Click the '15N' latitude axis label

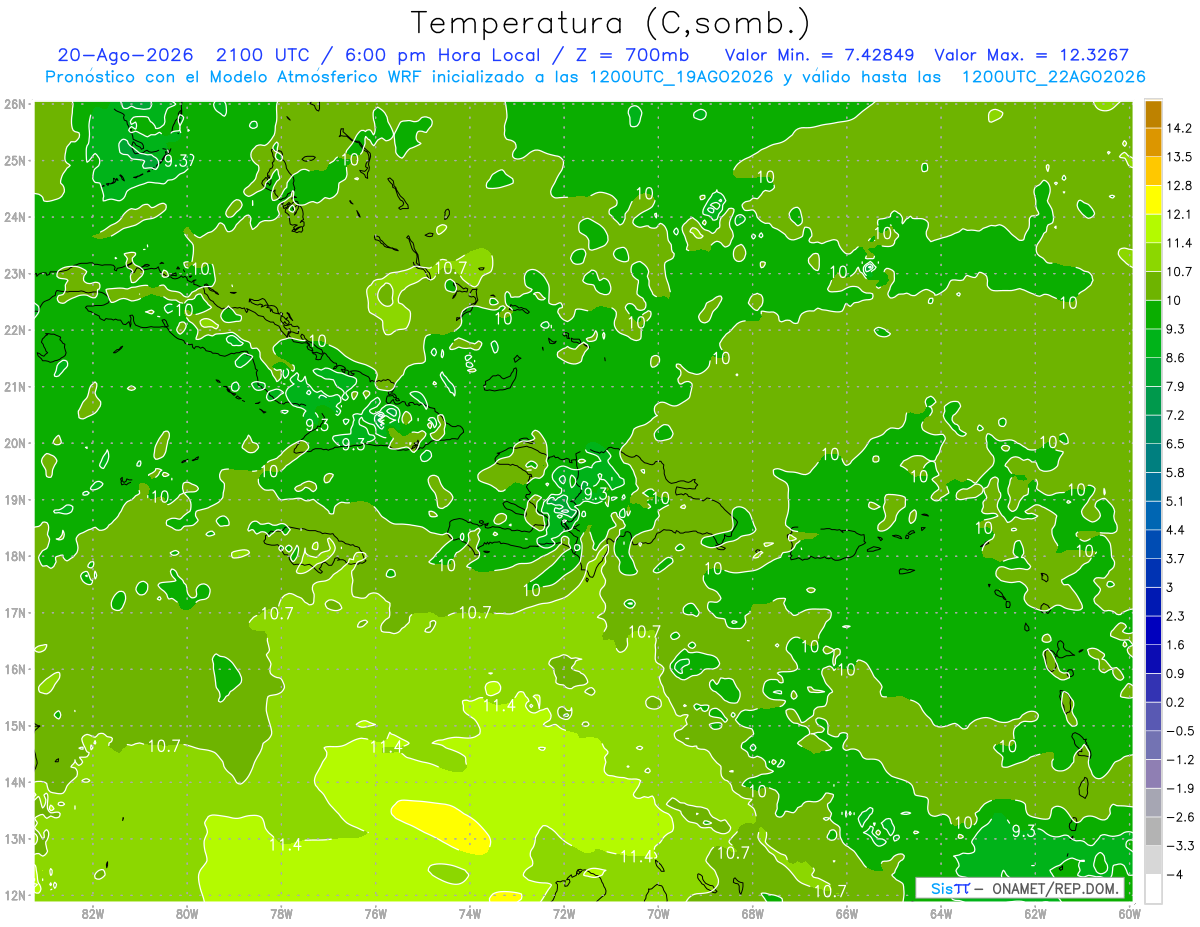(x=15, y=726)
